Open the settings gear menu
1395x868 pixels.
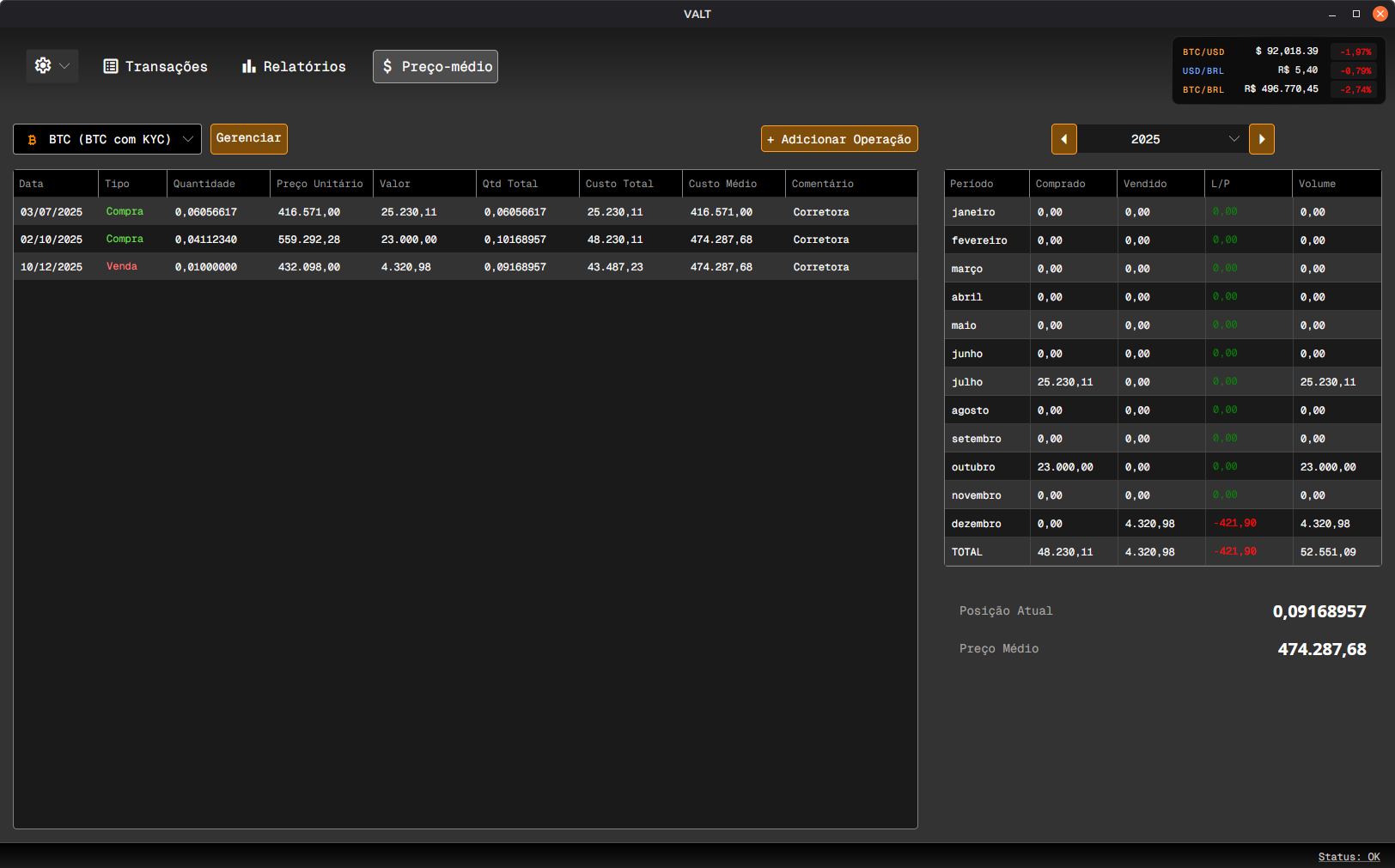(43, 66)
